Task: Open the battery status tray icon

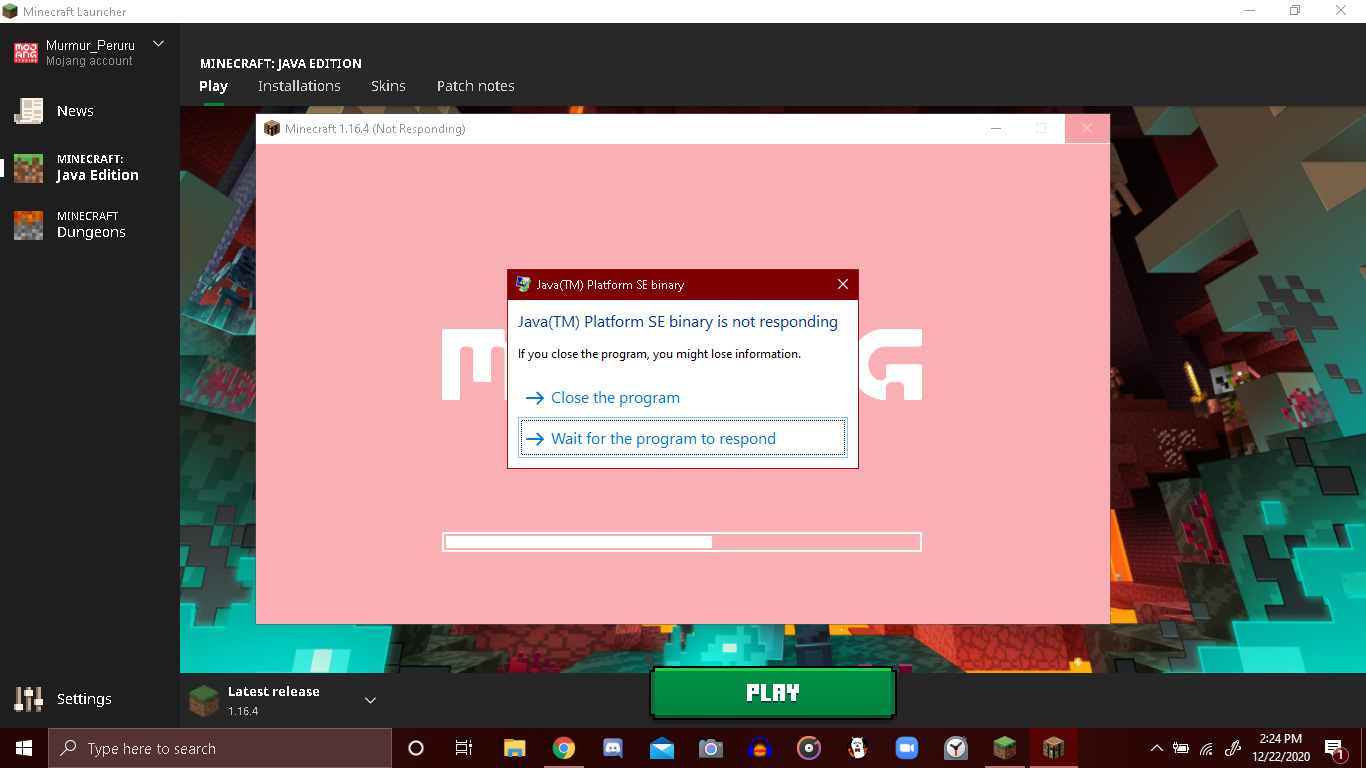Action: [1181, 748]
